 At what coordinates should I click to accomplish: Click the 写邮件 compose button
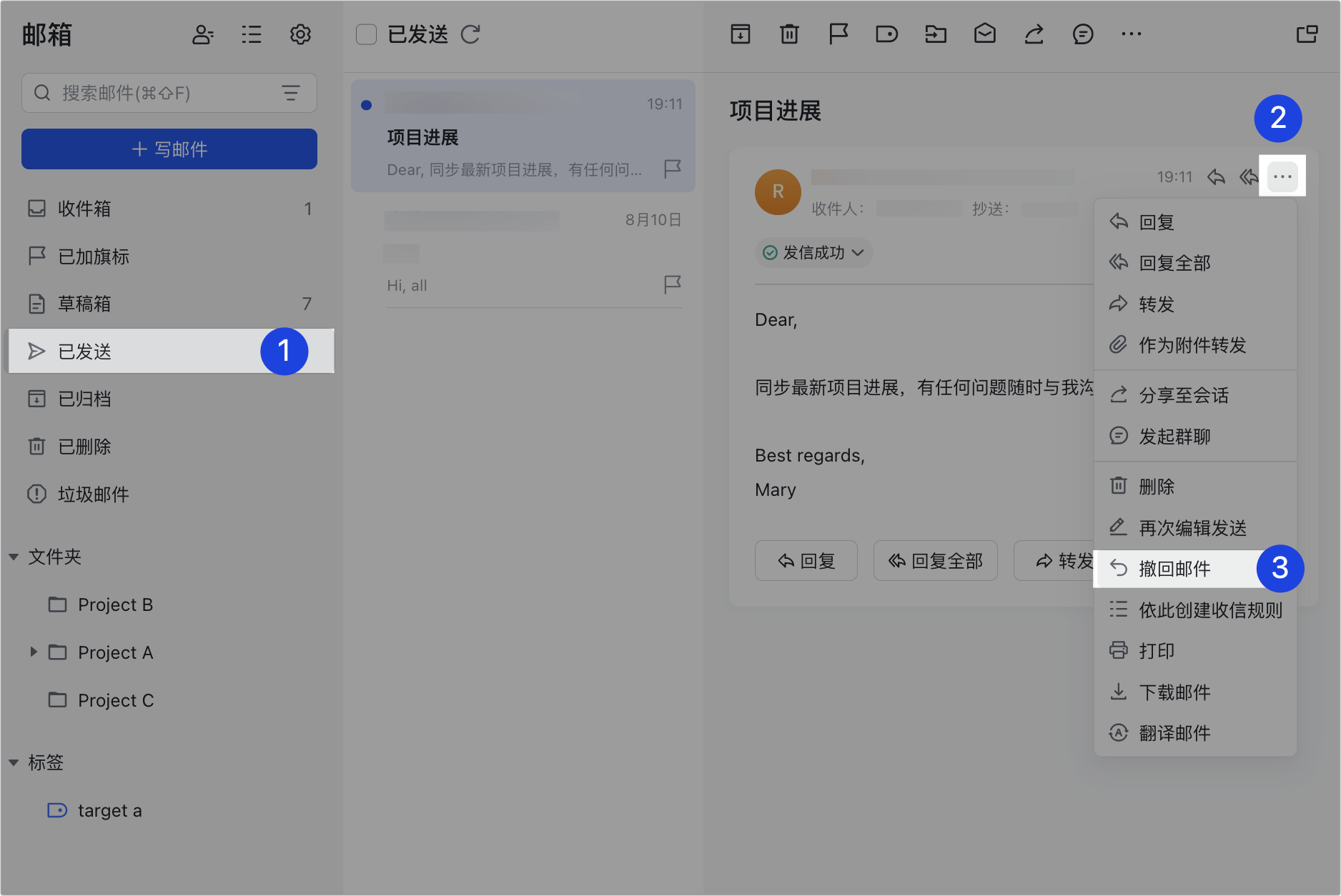coord(169,149)
